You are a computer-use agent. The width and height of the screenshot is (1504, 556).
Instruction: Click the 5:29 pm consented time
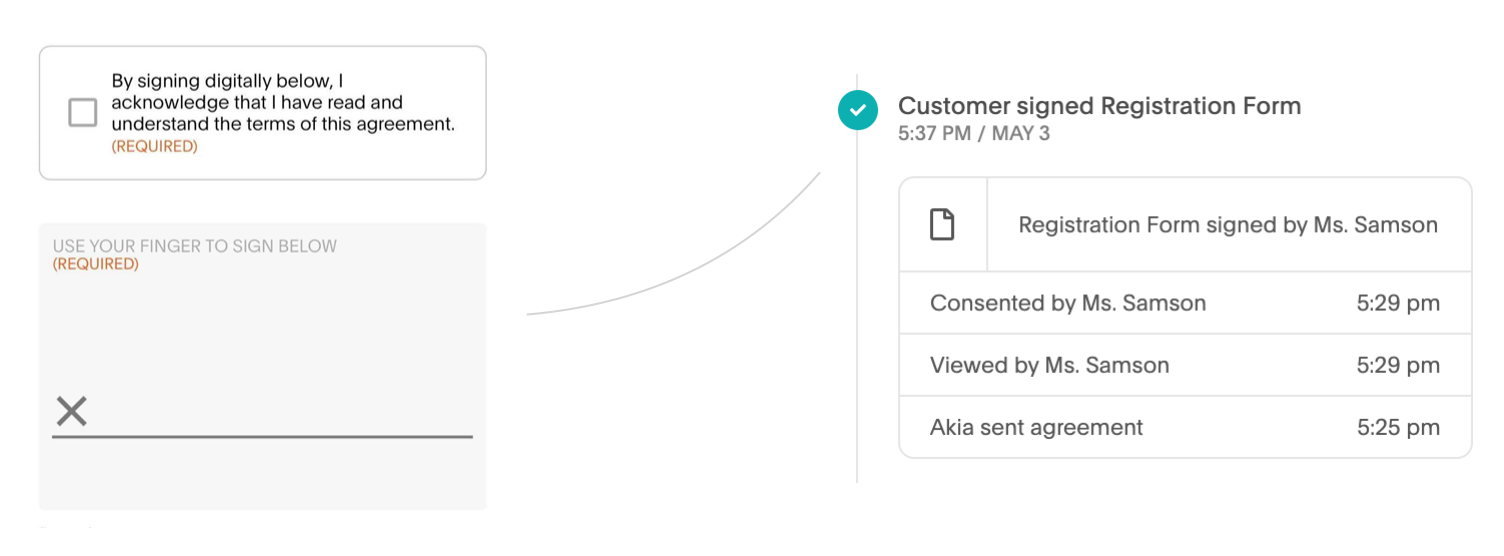[x=1397, y=303]
